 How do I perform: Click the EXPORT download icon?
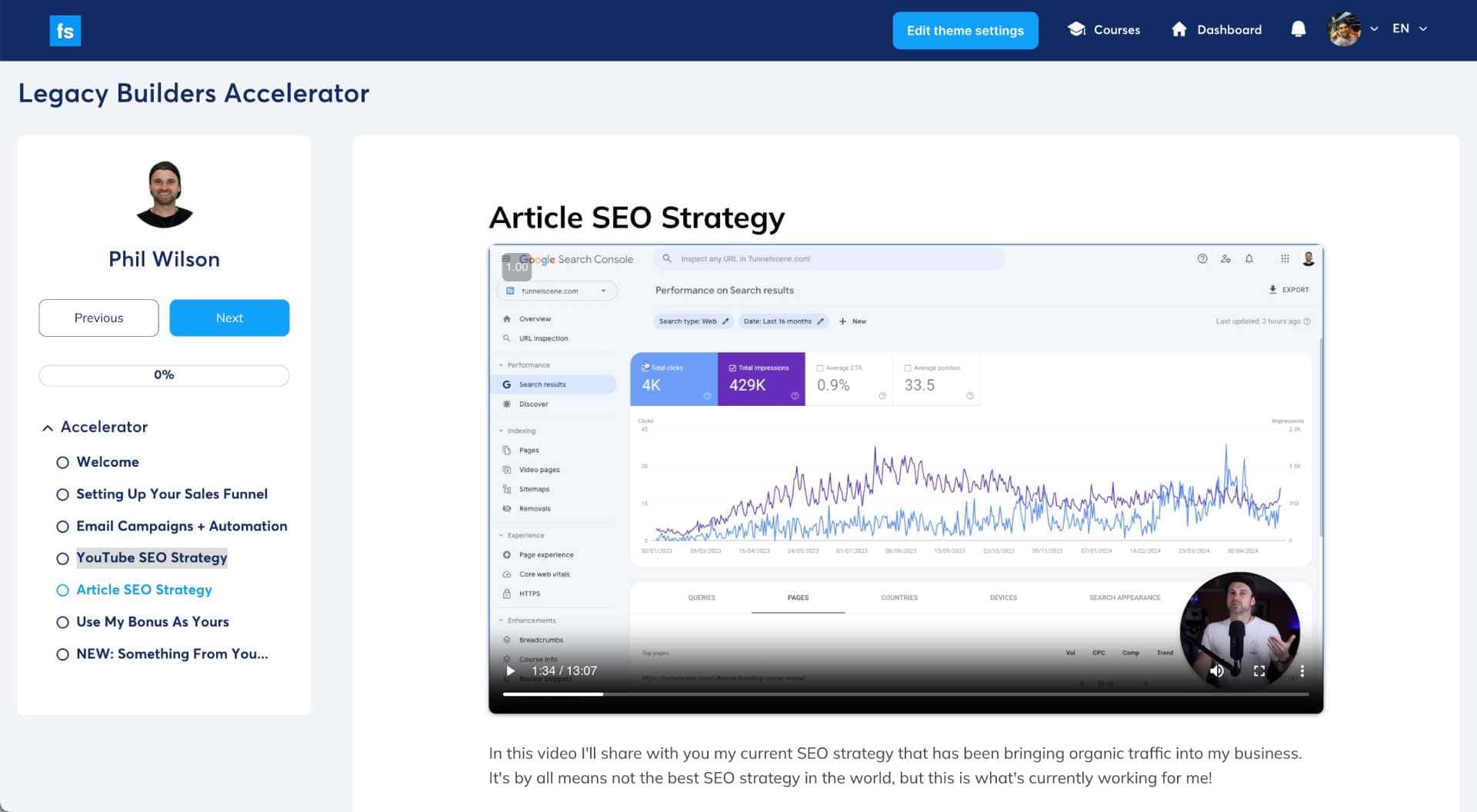(1272, 290)
